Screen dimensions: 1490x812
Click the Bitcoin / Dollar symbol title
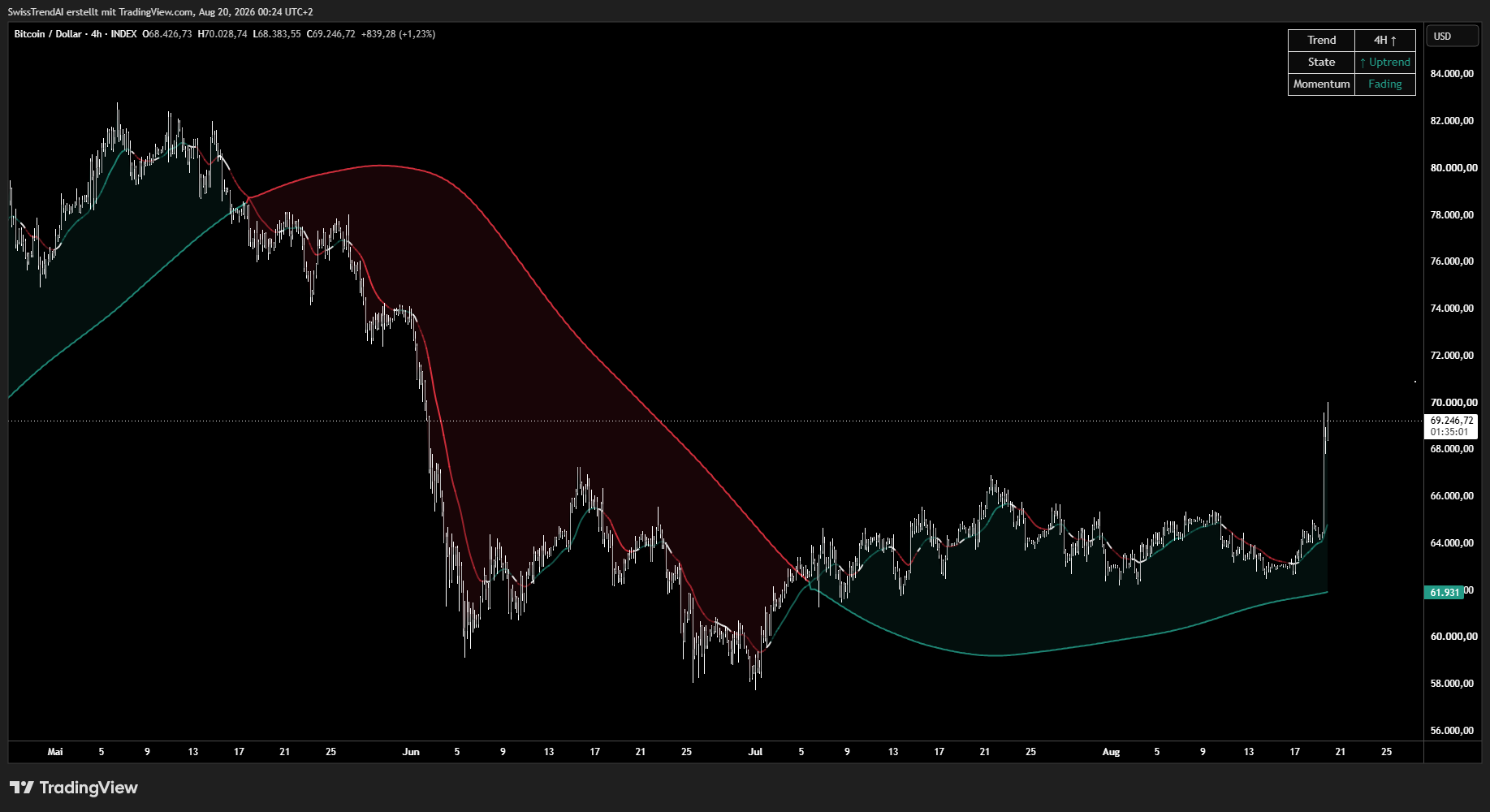[x=48, y=34]
